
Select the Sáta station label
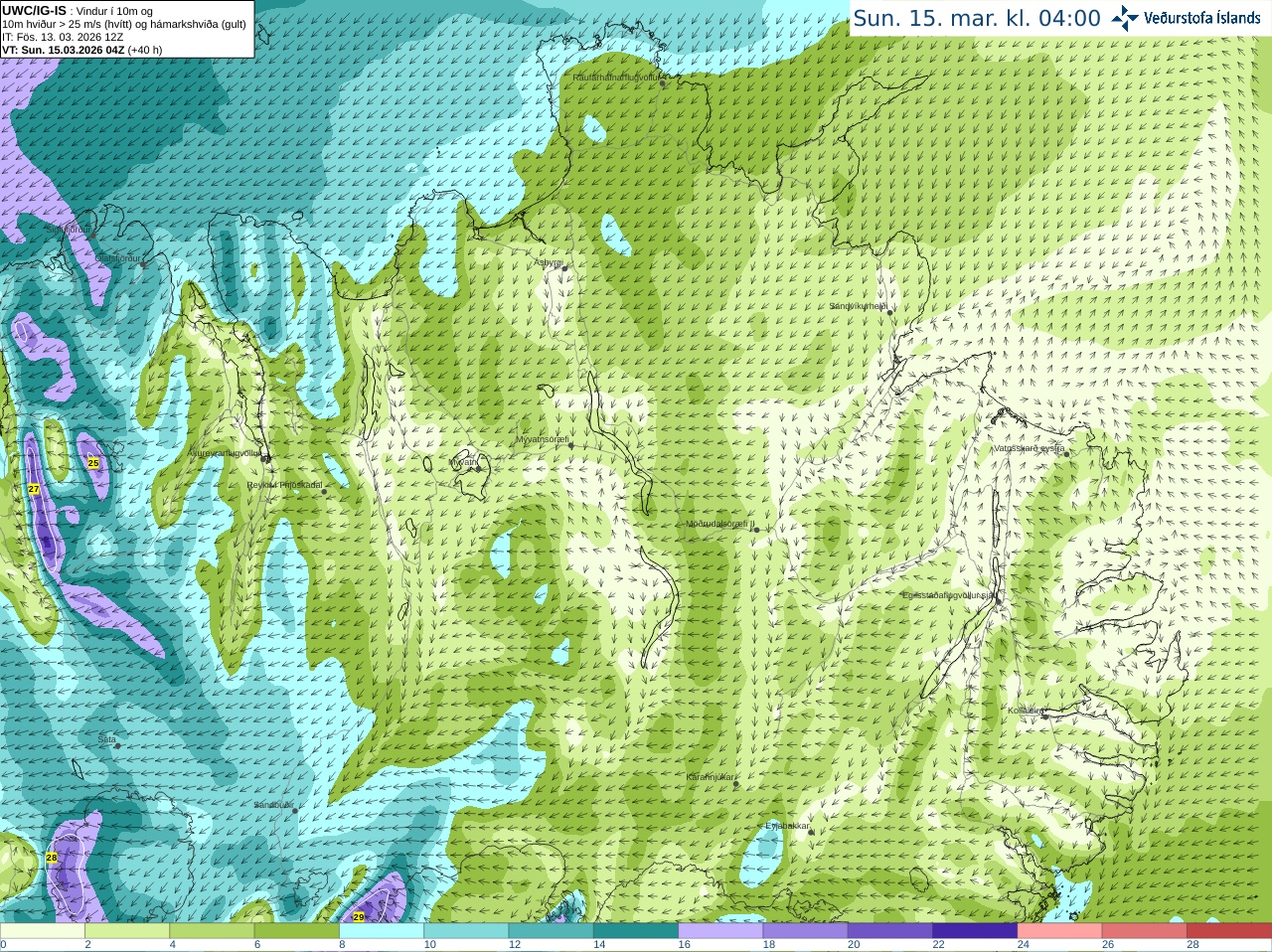pyautogui.click(x=106, y=739)
